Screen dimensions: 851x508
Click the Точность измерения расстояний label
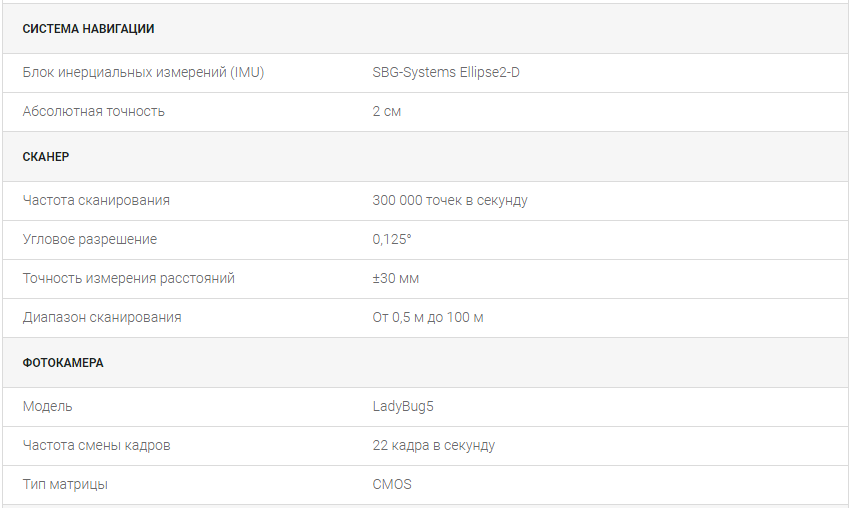pyautogui.click(x=129, y=278)
